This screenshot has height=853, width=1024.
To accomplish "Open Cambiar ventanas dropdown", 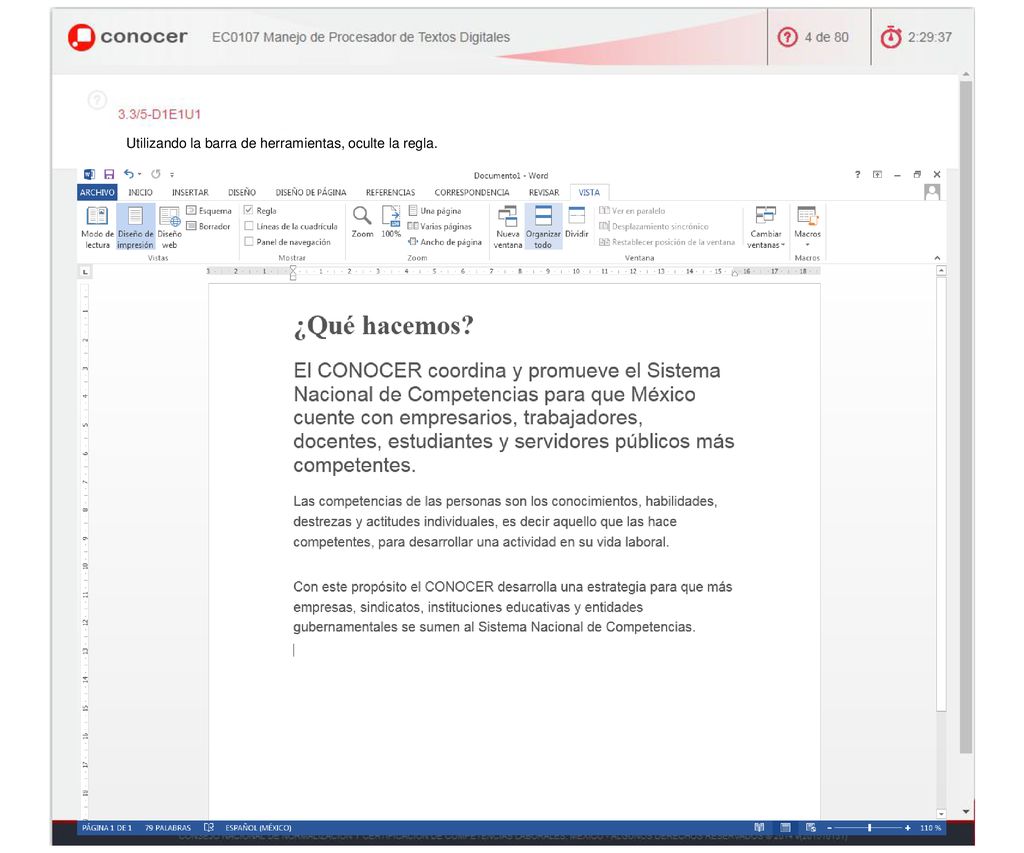I will [x=765, y=227].
